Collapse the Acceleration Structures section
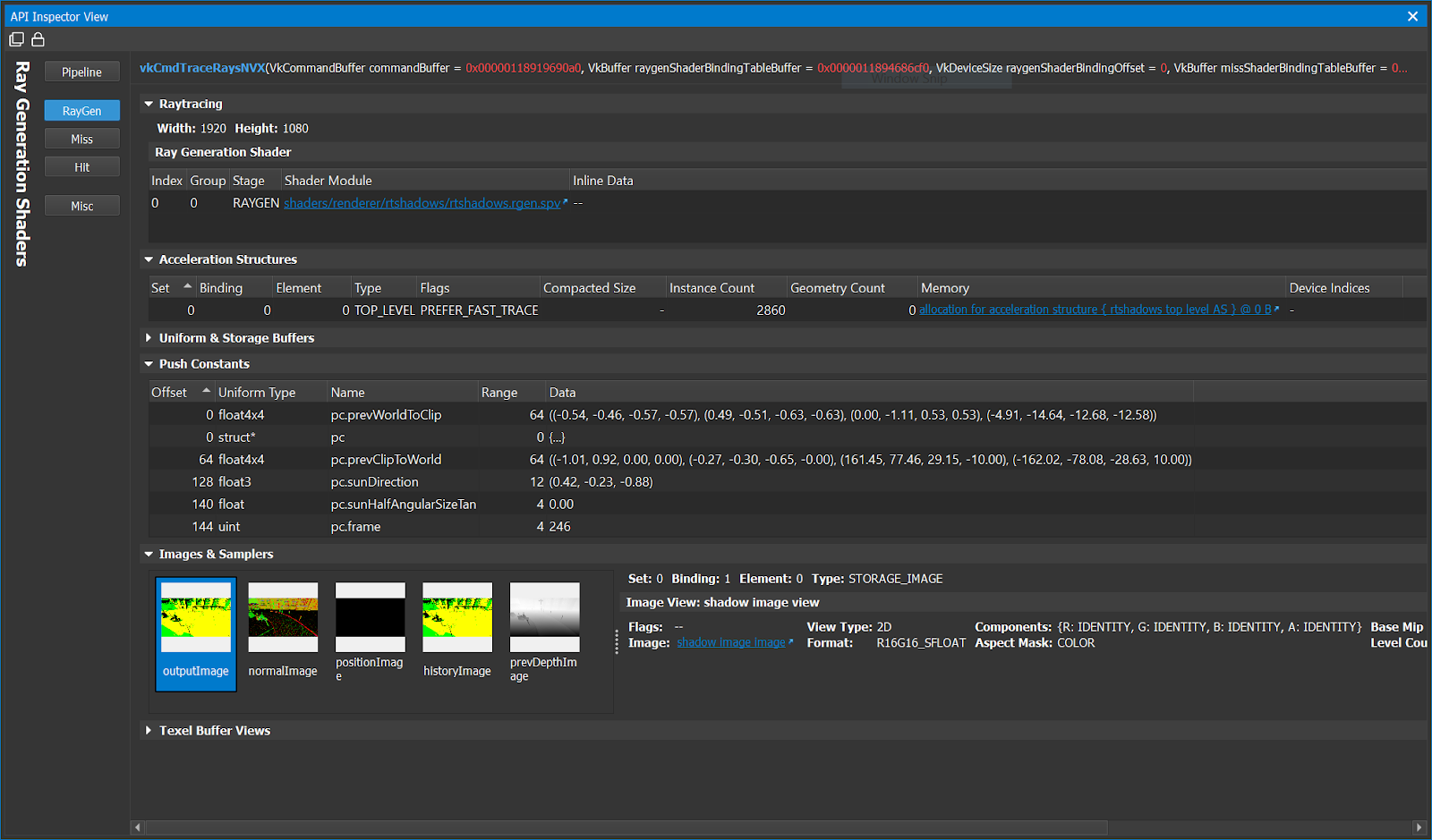1432x840 pixels. coord(149,259)
